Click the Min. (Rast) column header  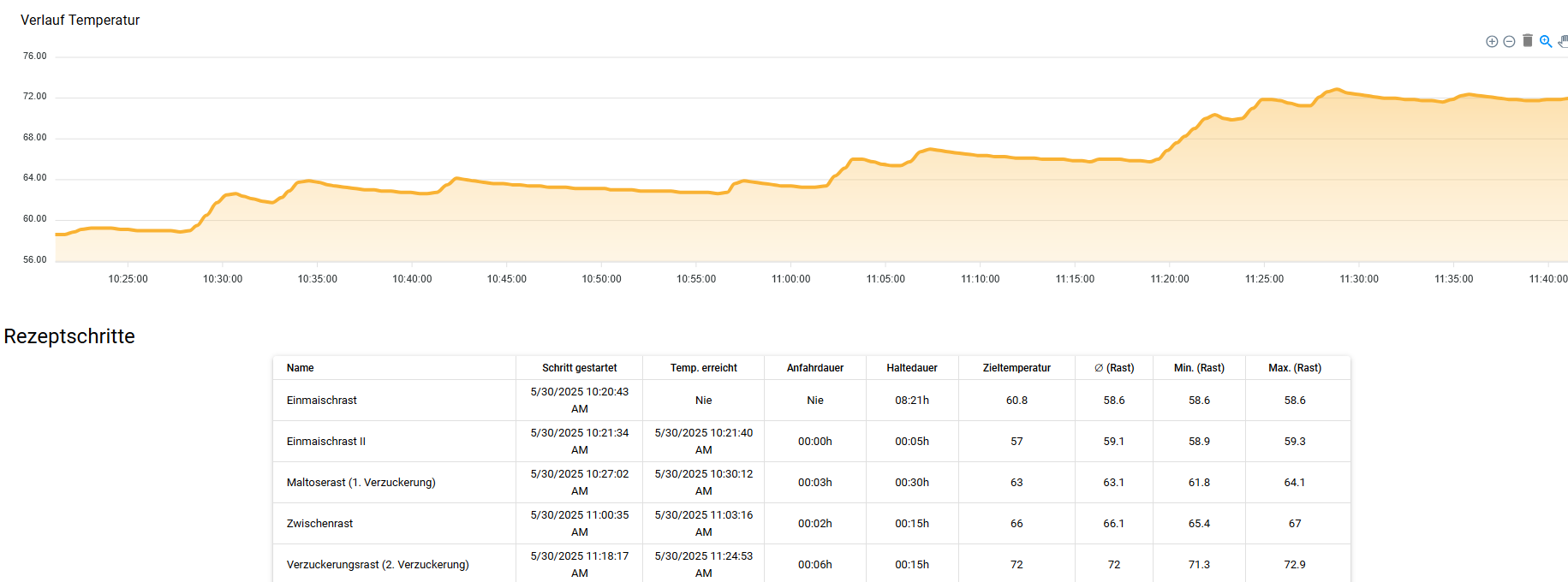[x=1198, y=368]
